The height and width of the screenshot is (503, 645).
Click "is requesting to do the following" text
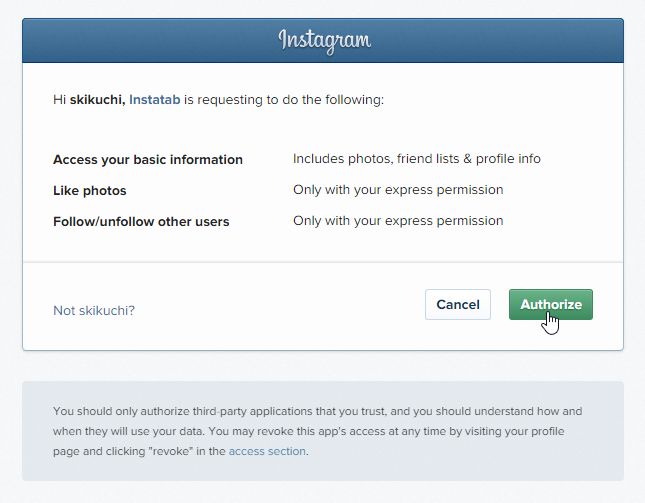tap(284, 100)
